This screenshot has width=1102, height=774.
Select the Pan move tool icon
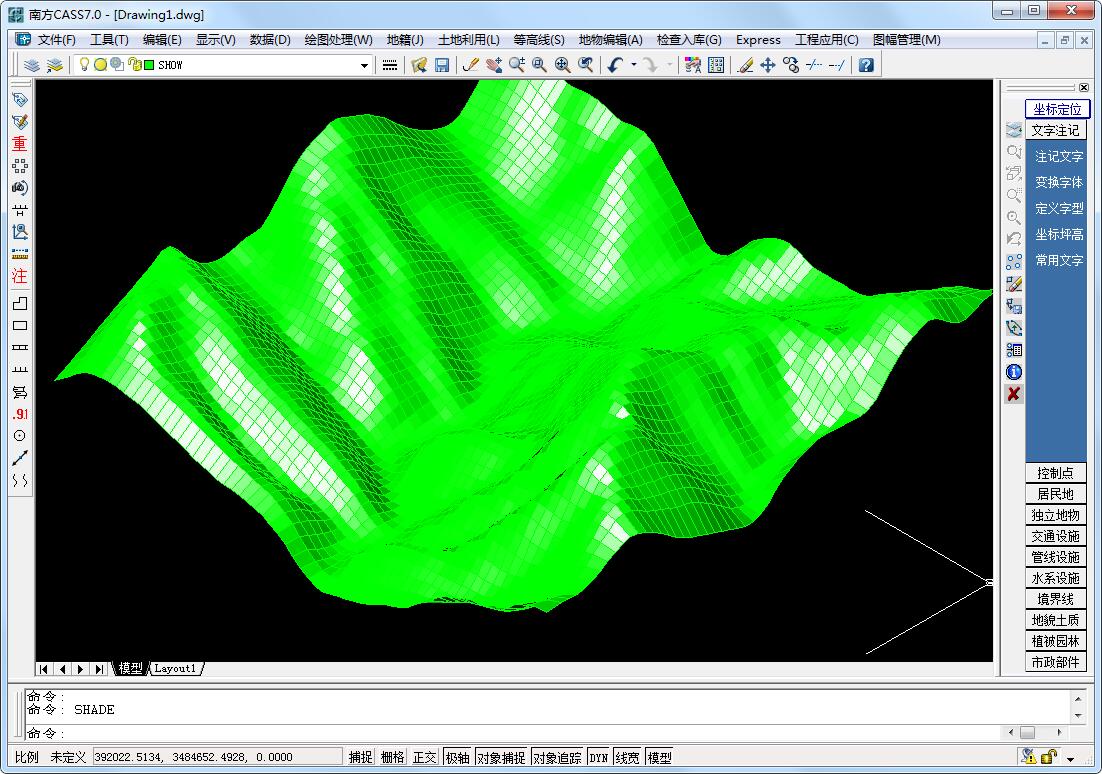coord(767,65)
